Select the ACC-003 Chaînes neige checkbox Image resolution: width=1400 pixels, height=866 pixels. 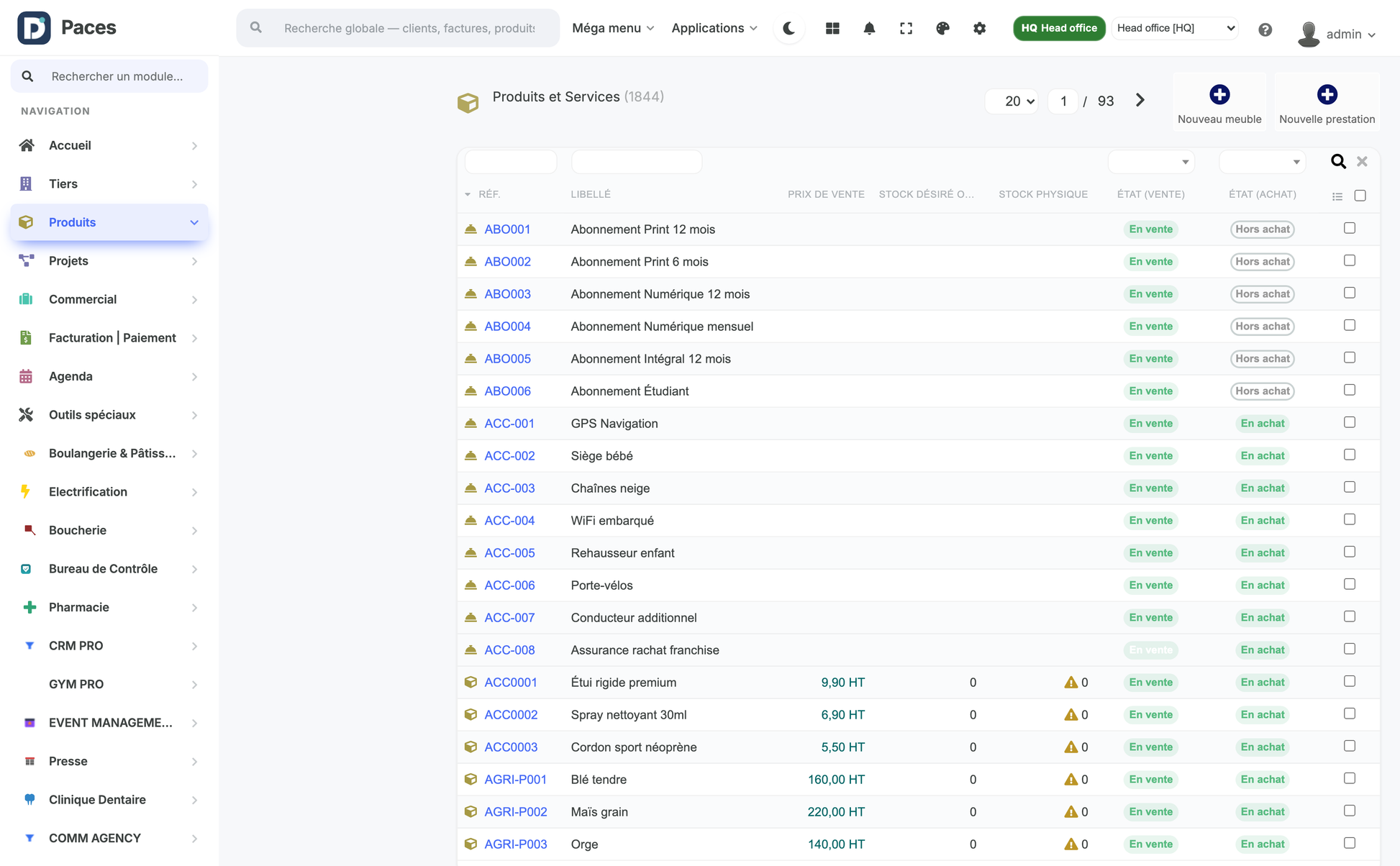coord(1350,487)
